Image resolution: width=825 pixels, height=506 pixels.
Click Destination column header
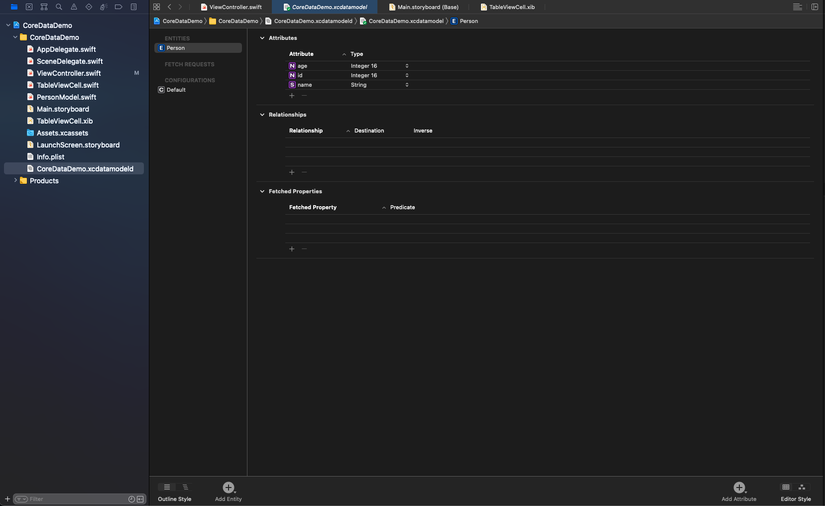tap(369, 130)
